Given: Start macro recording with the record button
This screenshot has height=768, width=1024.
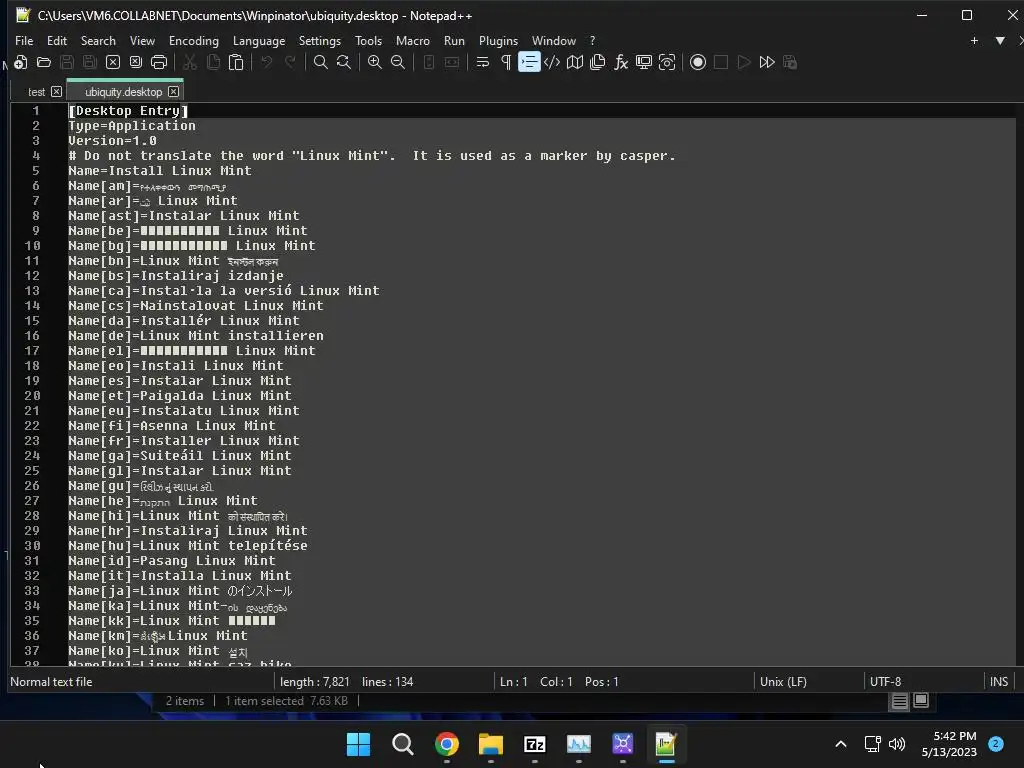Looking at the screenshot, I should coord(697,62).
